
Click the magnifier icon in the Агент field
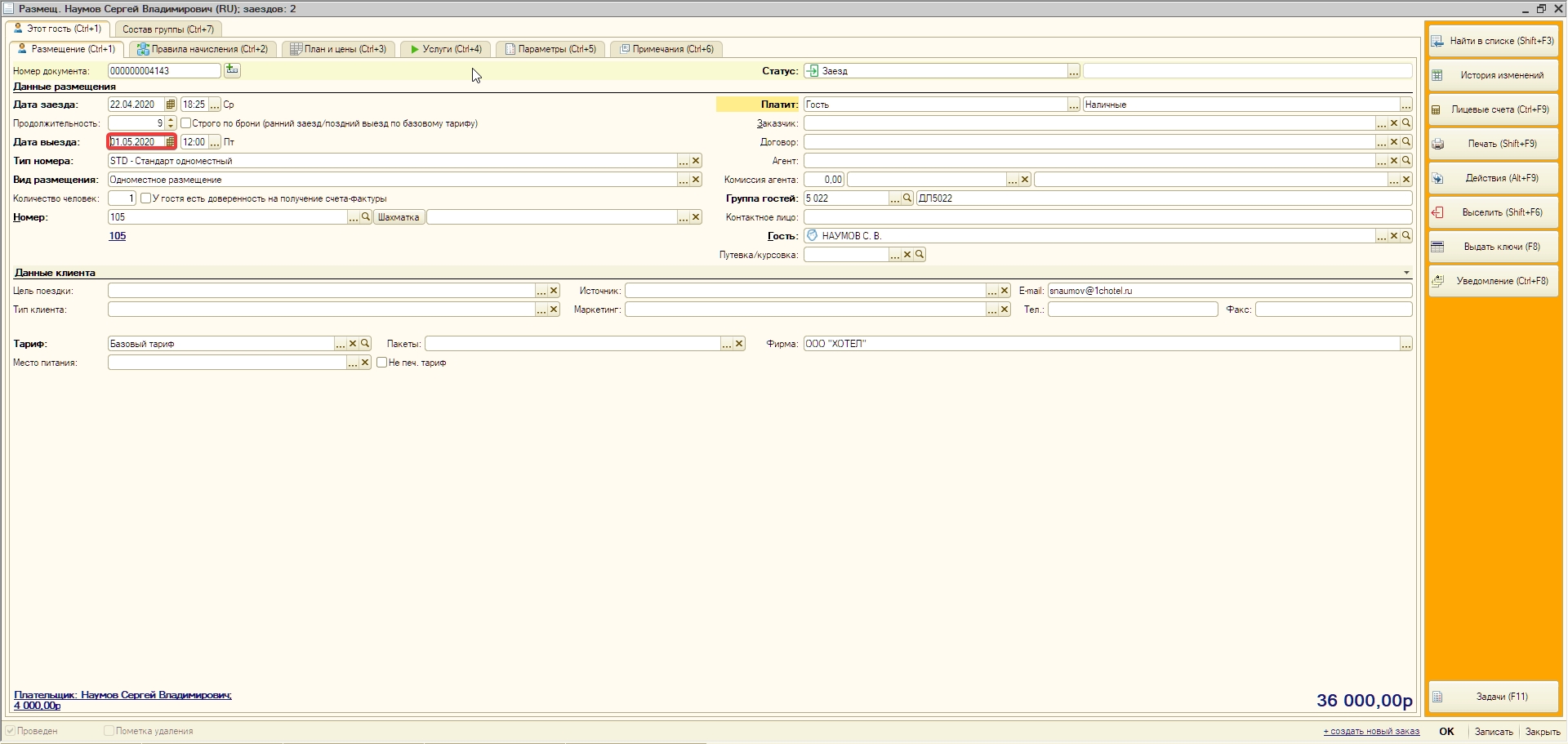(x=1406, y=161)
